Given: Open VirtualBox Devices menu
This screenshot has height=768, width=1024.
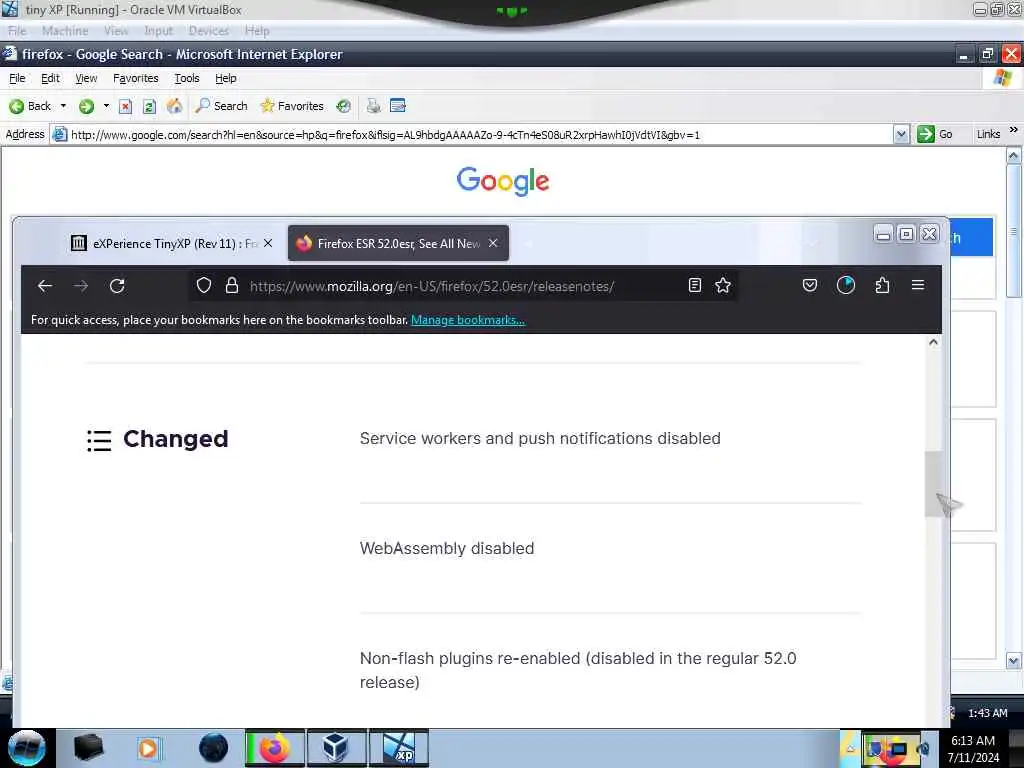Looking at the screenshot, I should point(209,31).
